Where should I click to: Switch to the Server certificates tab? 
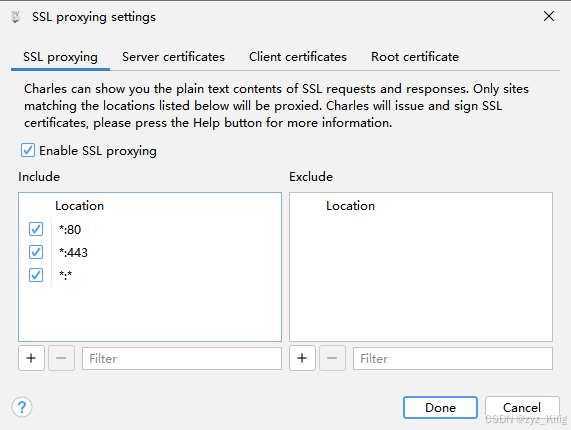click(x=173, y=57)
